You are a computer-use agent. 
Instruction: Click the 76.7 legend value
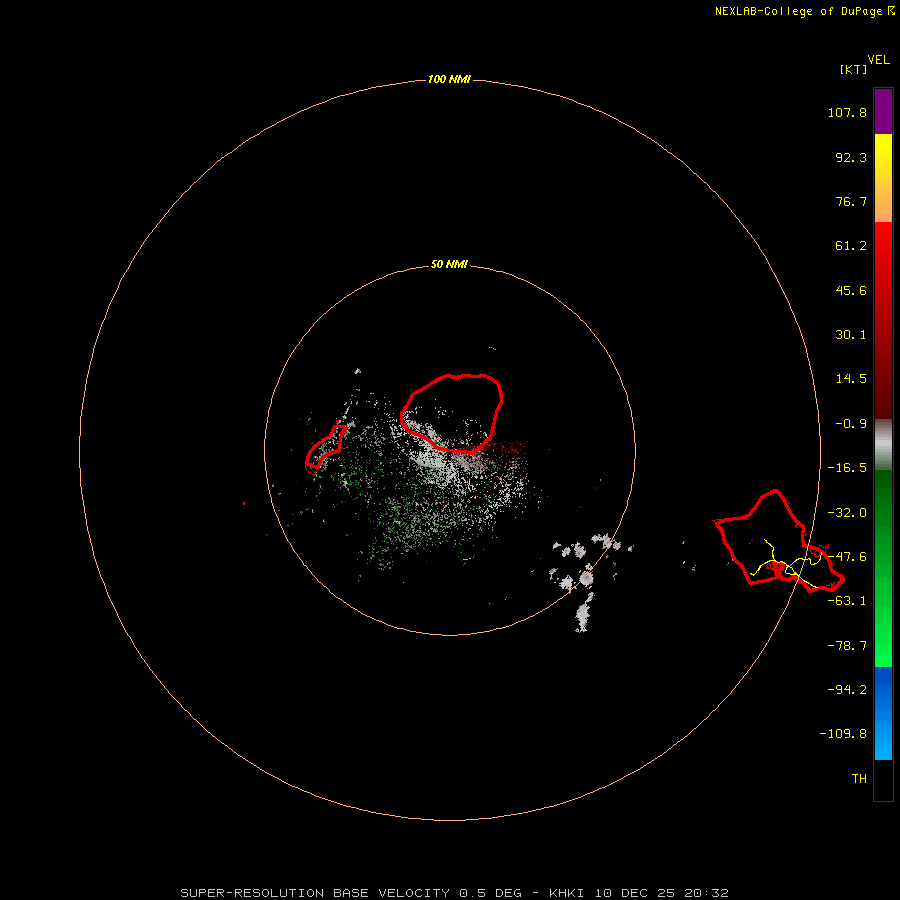851,201
